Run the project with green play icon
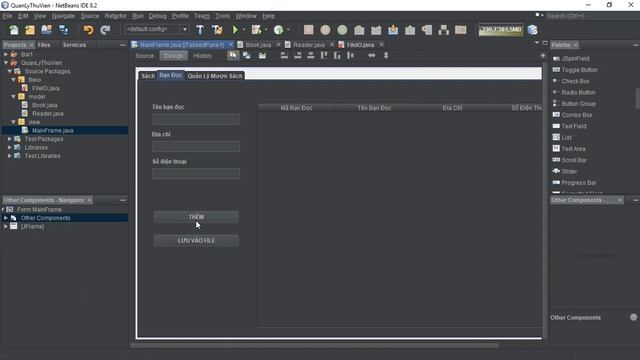Screen dimensions: 640x360 (x=235, y=30)
